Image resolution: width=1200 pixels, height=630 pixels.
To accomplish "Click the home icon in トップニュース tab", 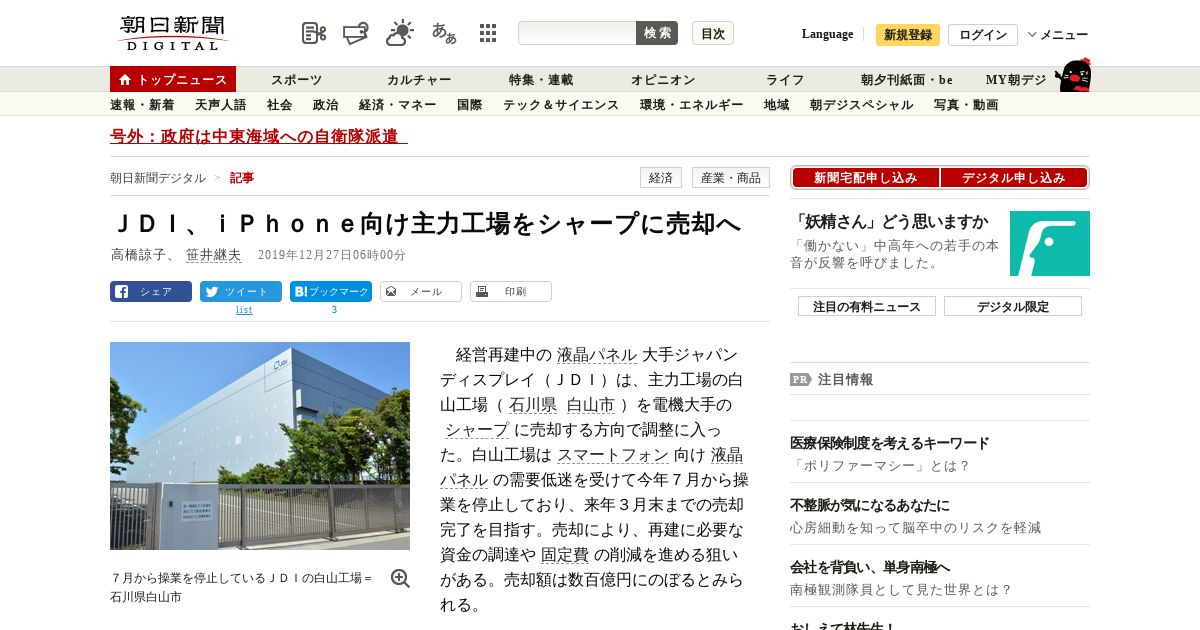I will 125,79.
